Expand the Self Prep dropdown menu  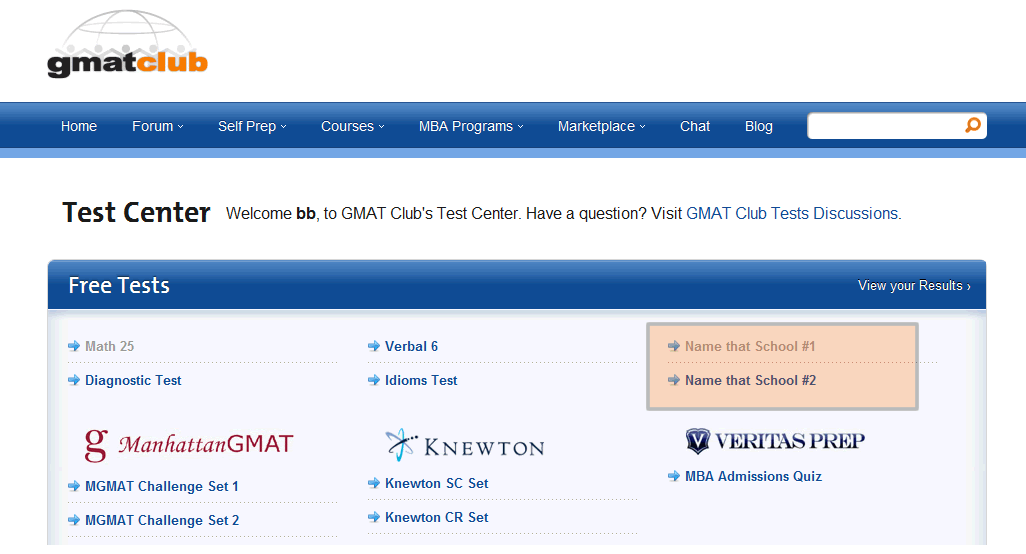[x=252, y=126]
